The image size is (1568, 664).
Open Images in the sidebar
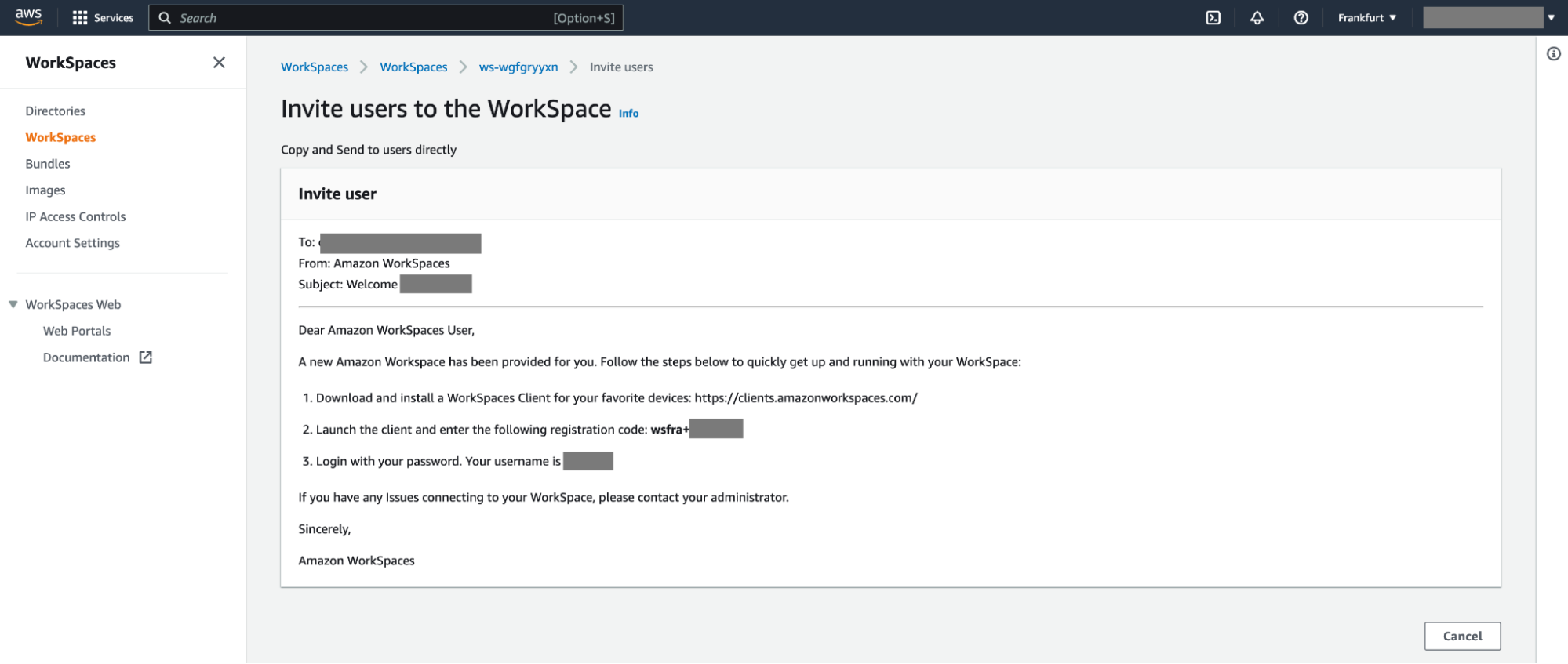click(45, 190)
